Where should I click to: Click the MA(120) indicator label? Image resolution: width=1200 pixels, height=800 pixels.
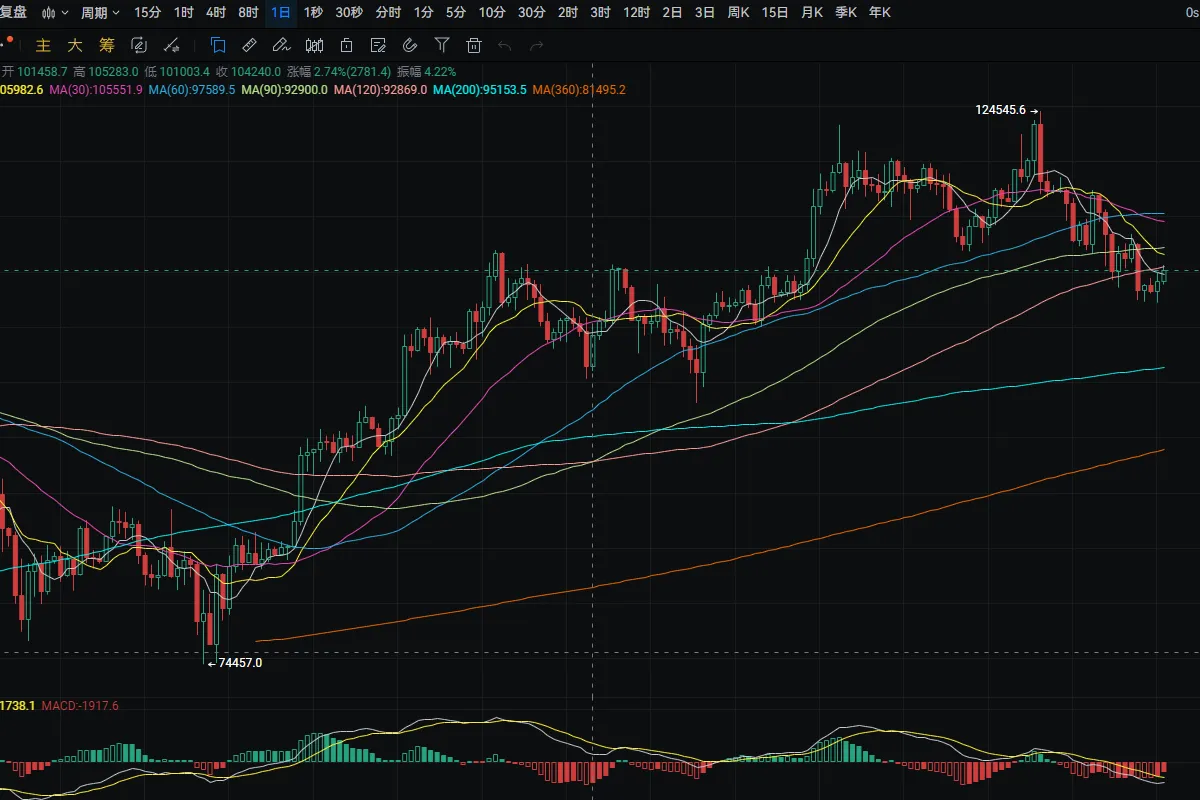[x=381, y=90]
